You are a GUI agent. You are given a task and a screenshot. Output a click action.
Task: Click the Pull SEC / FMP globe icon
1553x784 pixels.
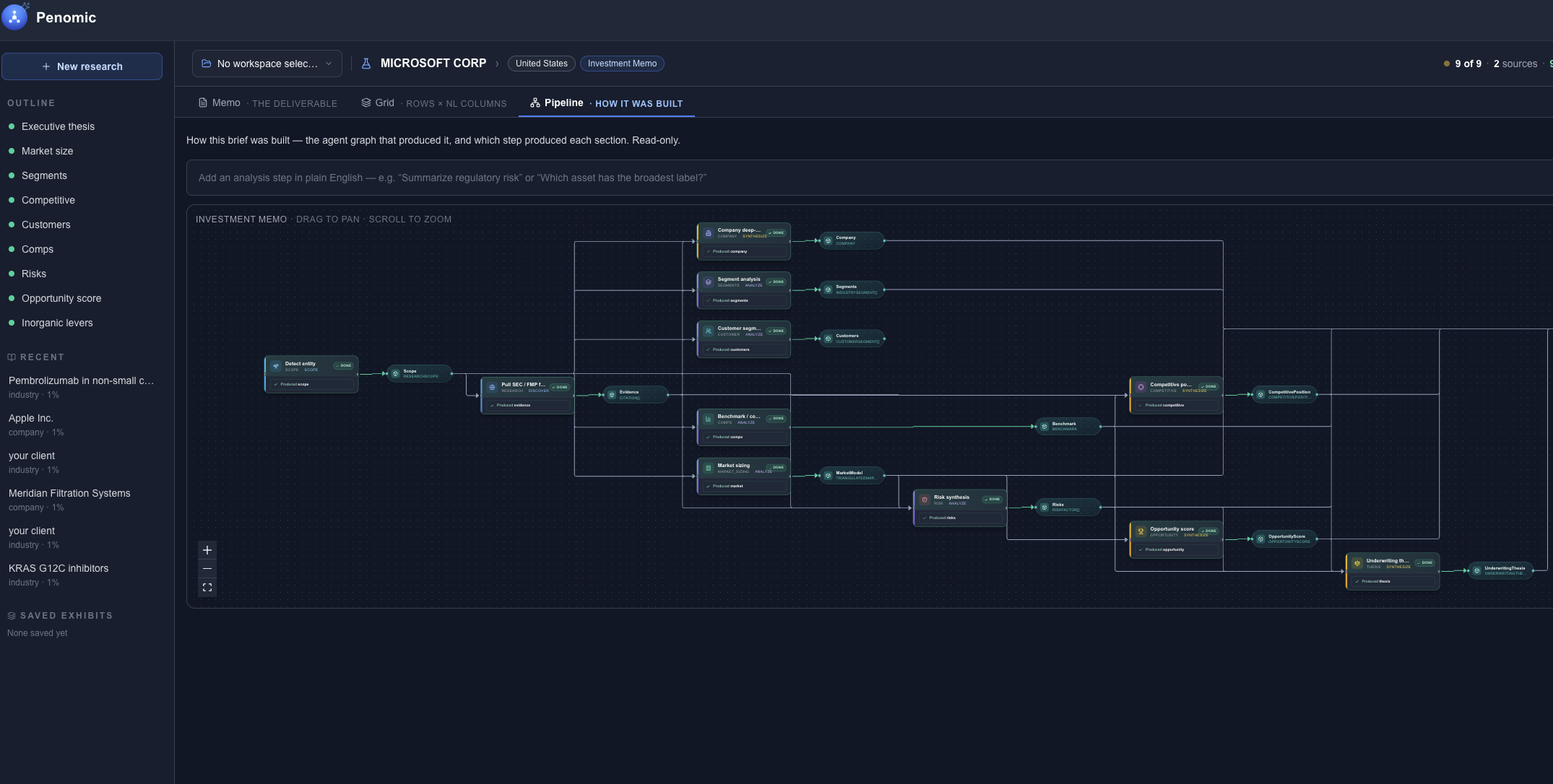pos(493,387)
